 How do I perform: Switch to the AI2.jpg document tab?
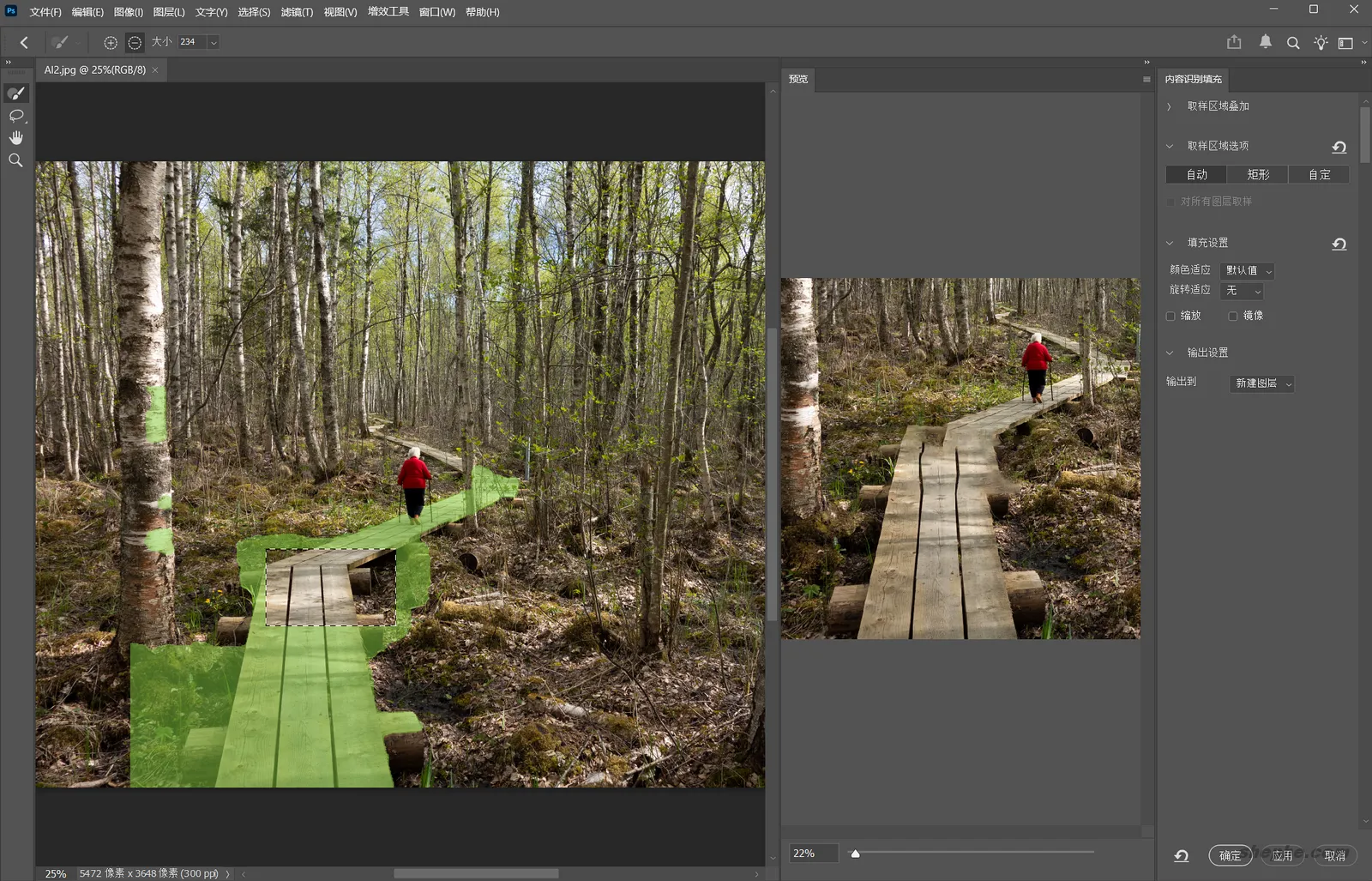pyautogui.click(x=95, y=69)
